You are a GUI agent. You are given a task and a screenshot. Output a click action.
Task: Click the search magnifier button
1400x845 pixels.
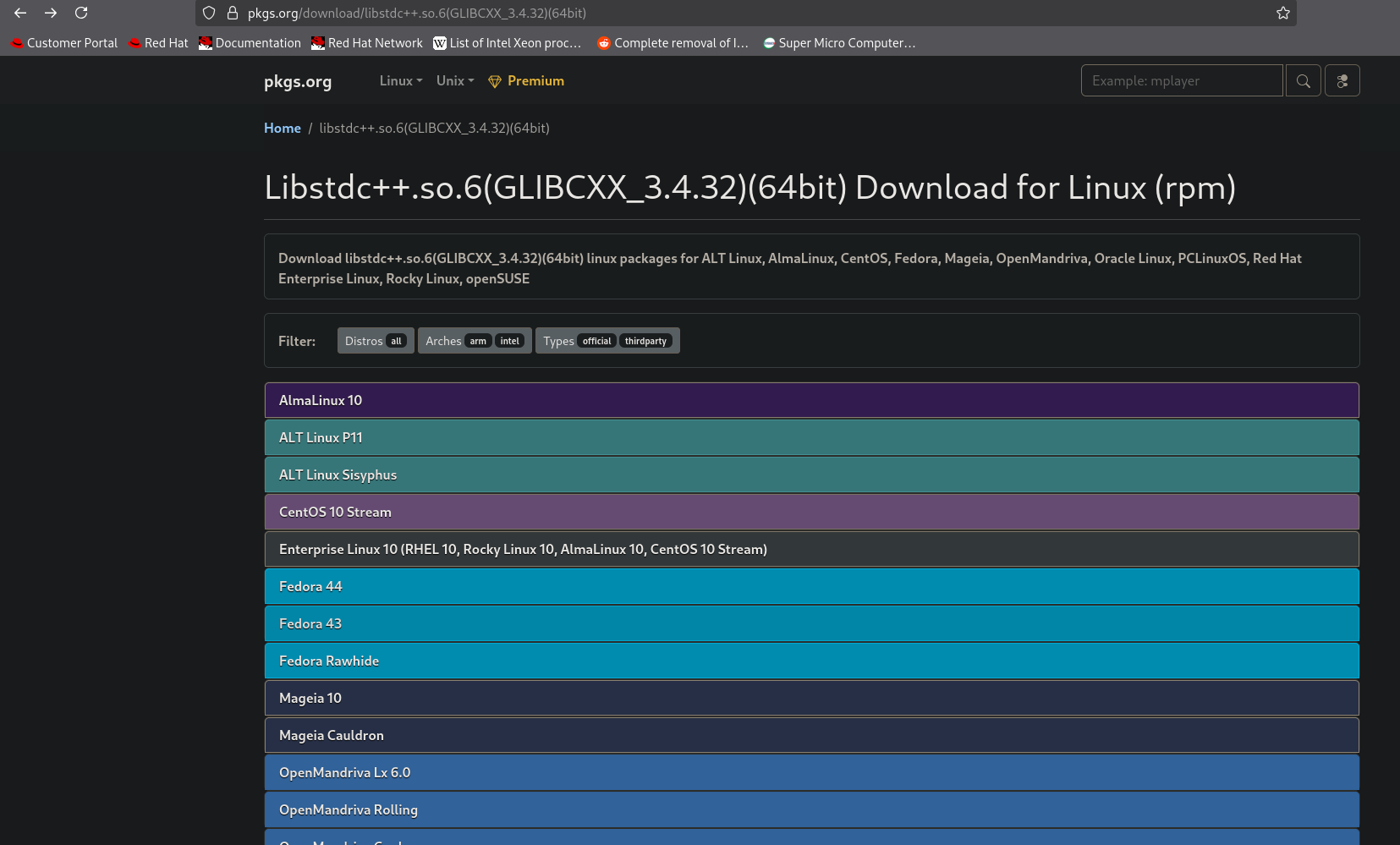(x=1304, y=81)
